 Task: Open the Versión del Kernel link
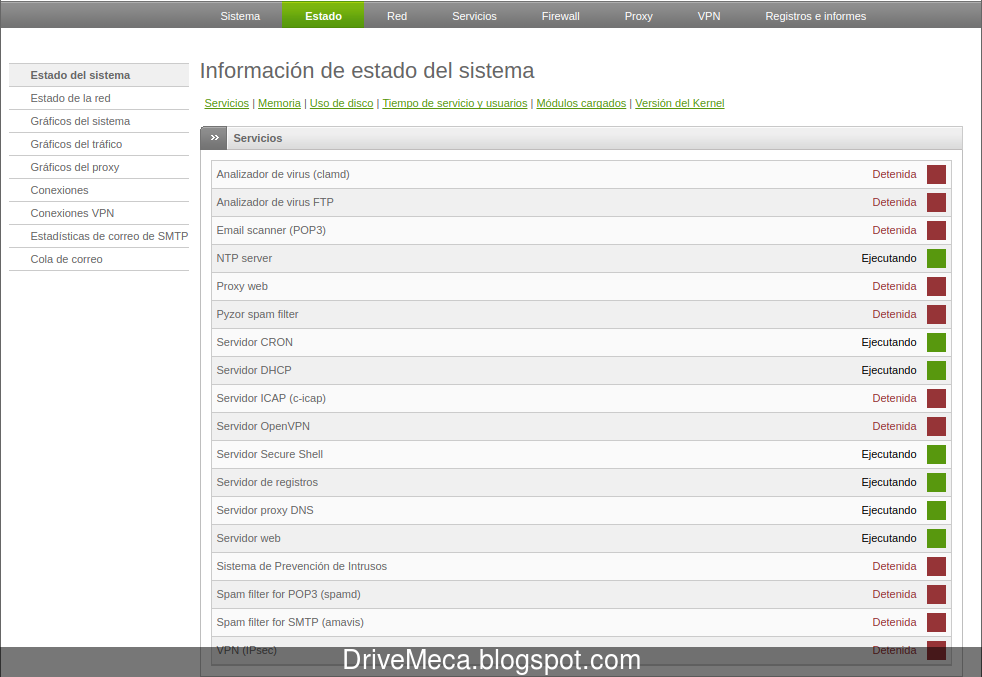[x=680, y=103]
